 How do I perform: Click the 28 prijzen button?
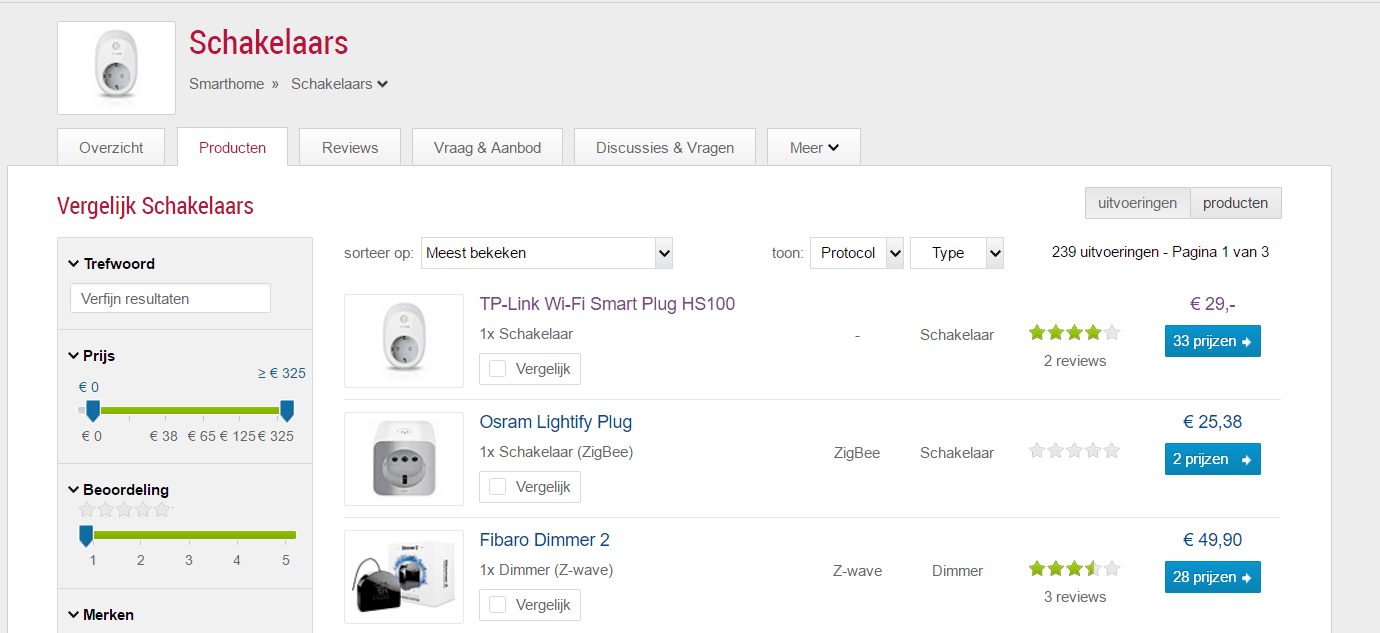tap(1212, 577)
